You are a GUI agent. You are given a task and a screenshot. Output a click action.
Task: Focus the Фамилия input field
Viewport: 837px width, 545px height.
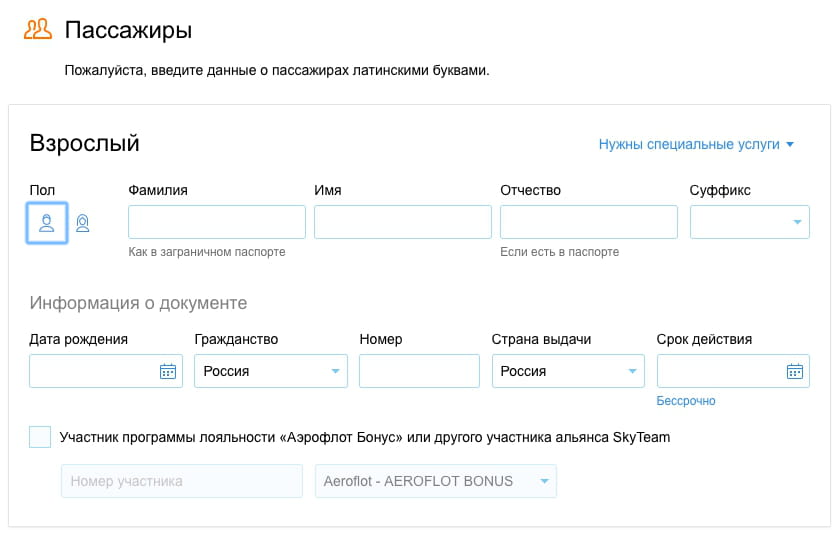[217, 222]
